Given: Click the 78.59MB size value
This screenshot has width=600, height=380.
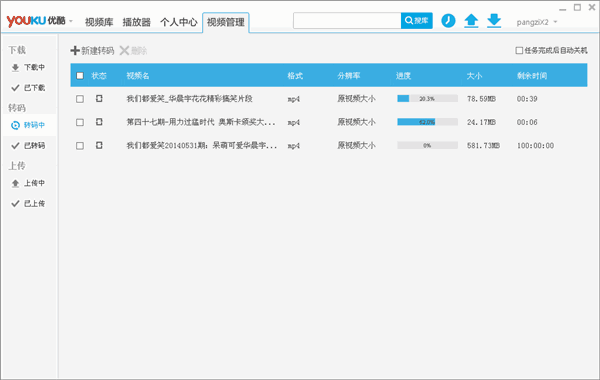Looking at the screenshot, I should pos(481,99).
